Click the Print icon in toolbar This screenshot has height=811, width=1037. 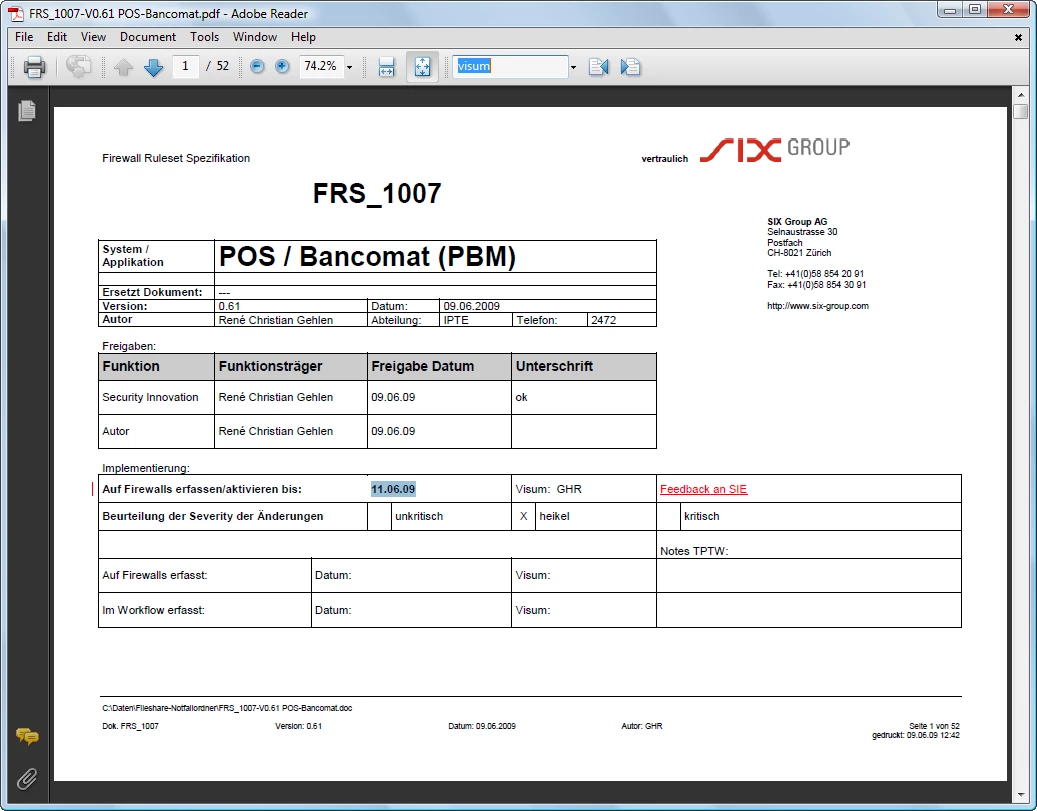pos(34,67)
